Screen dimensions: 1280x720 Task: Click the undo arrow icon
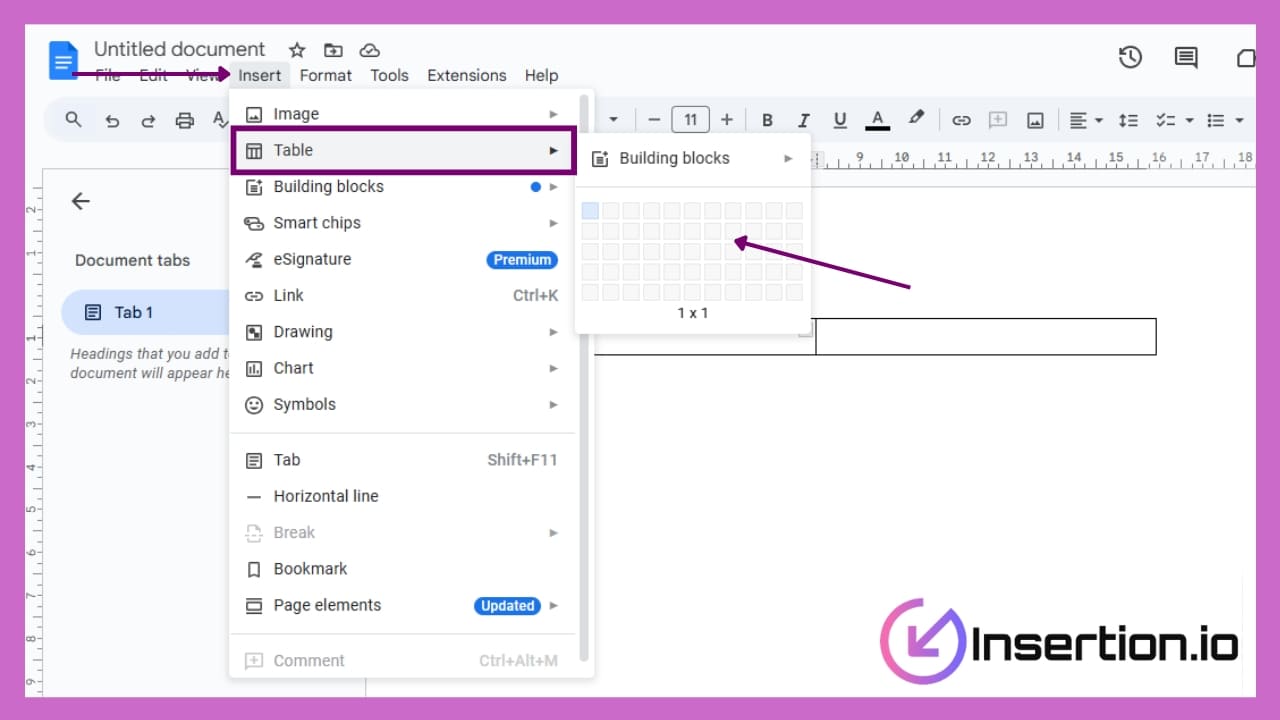(x=112, y=120)
